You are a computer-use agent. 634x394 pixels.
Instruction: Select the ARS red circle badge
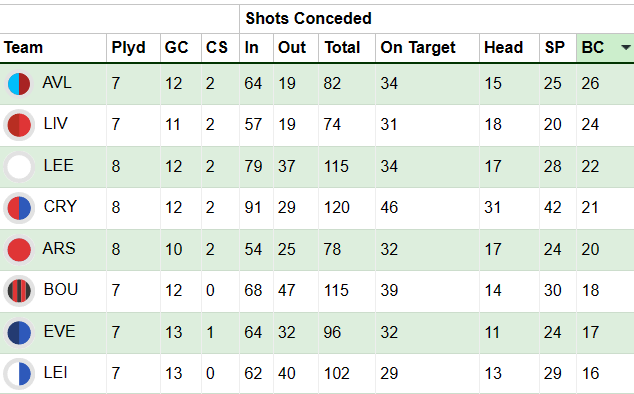click(19, 250)
